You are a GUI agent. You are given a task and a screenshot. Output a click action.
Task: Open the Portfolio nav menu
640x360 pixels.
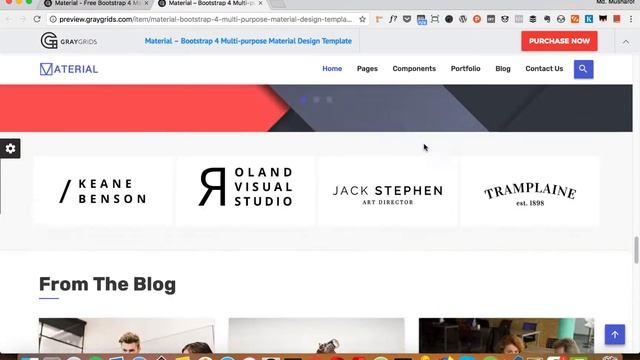465,69
